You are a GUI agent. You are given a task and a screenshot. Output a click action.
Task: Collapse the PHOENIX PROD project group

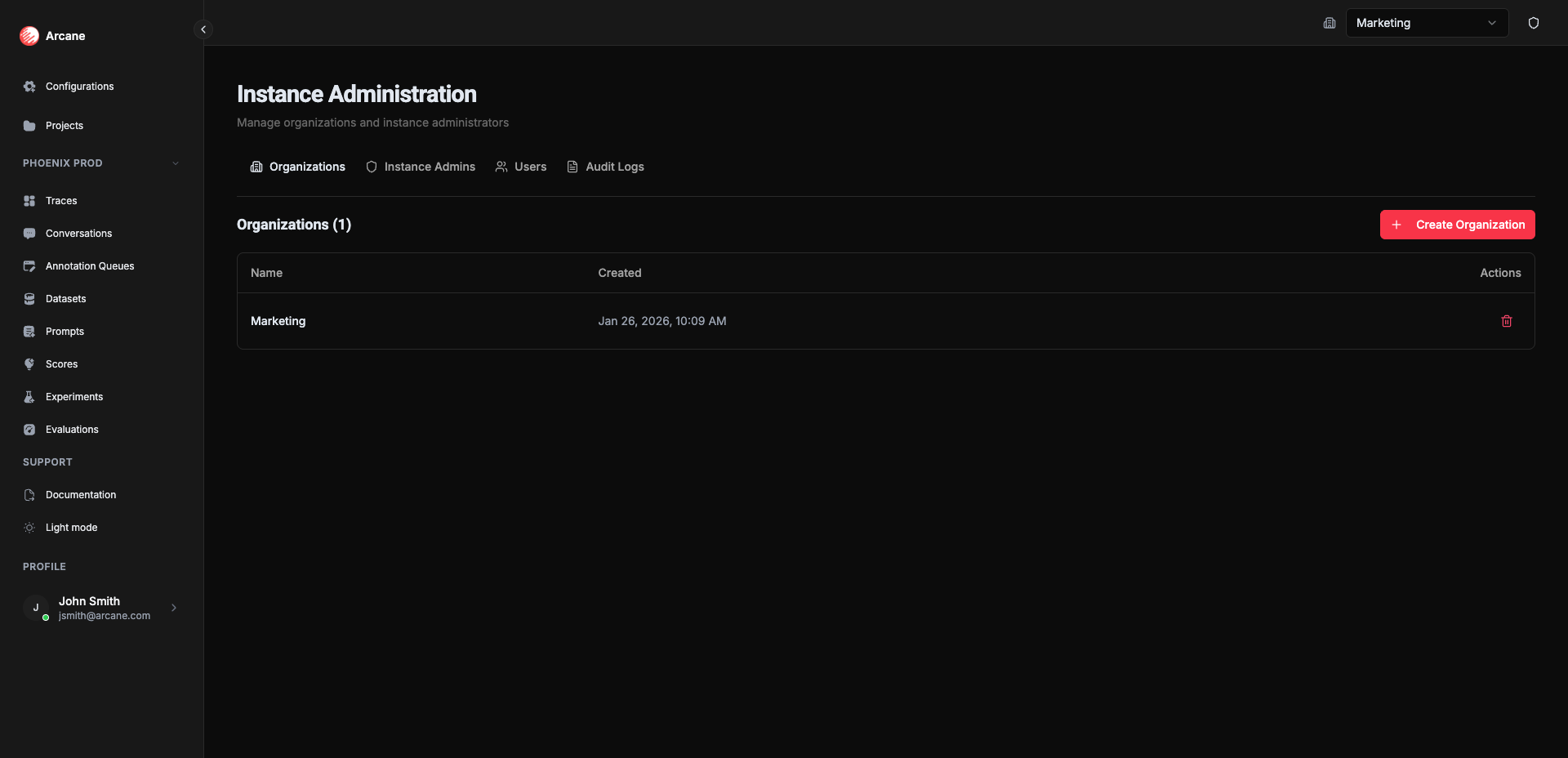click(x=176, y=163)
